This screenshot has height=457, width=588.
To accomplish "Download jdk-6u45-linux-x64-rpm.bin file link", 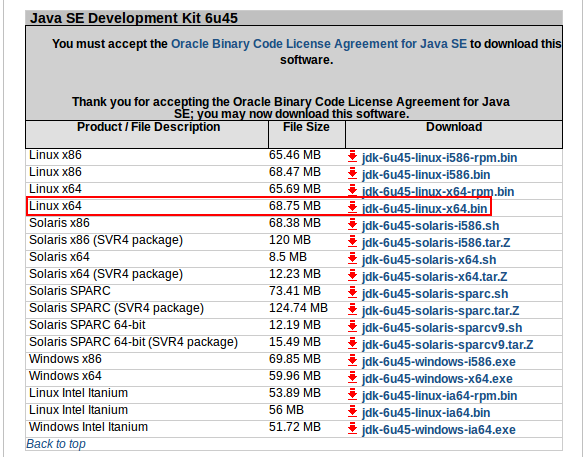I will click(x=438, y=192).
